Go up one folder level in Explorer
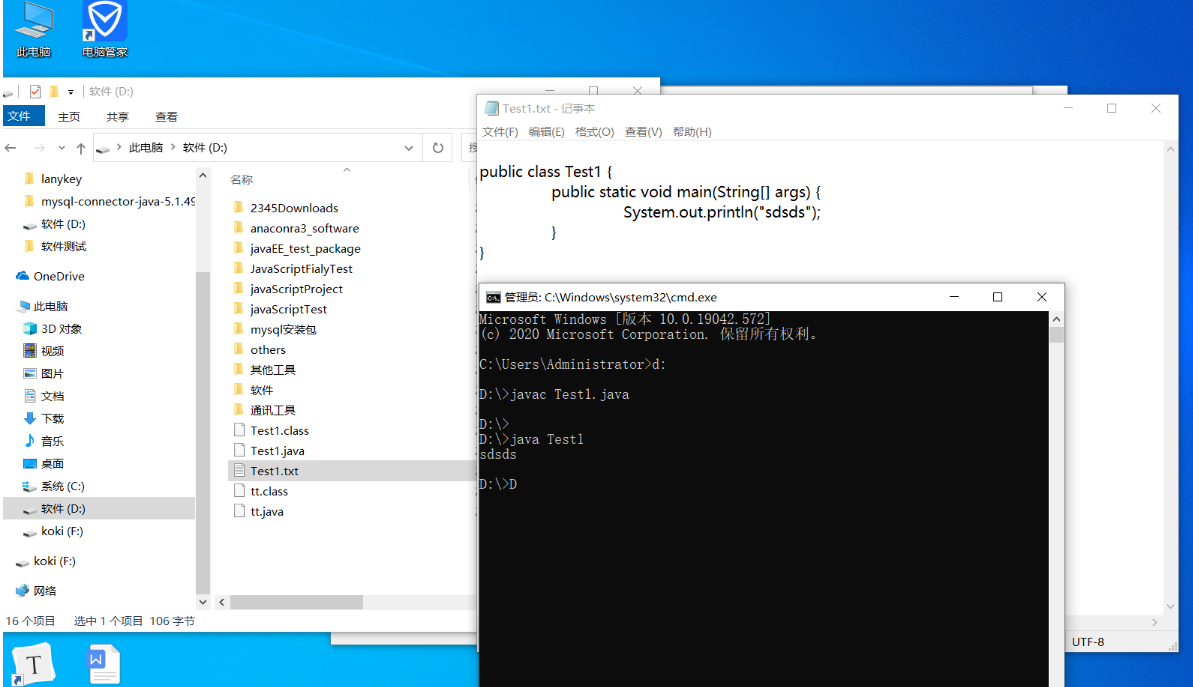This screenshot has height=687, width=1193. coord(81,148)
